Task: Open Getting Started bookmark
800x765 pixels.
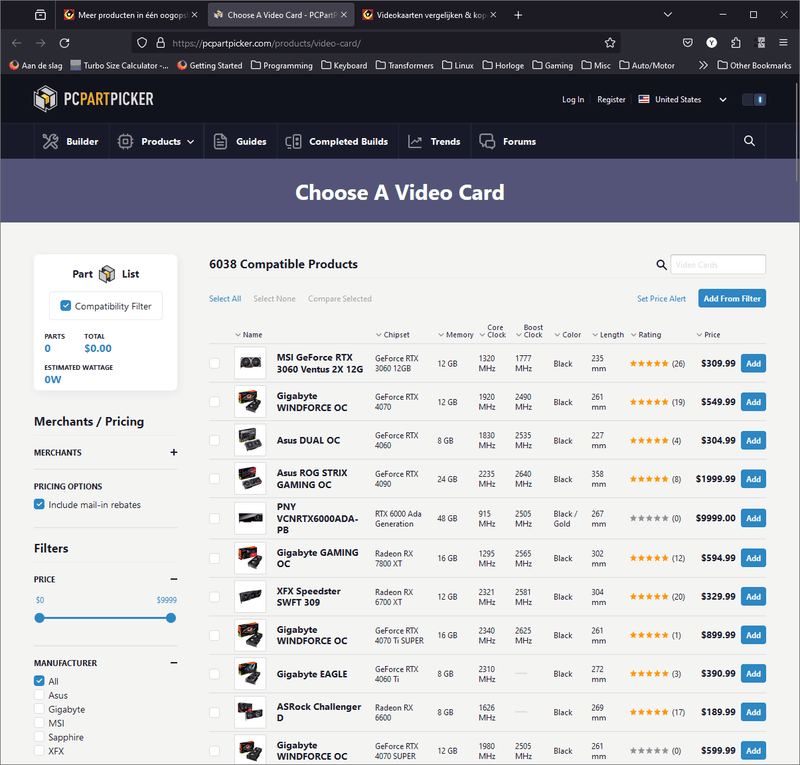Action: pos(210,65)
